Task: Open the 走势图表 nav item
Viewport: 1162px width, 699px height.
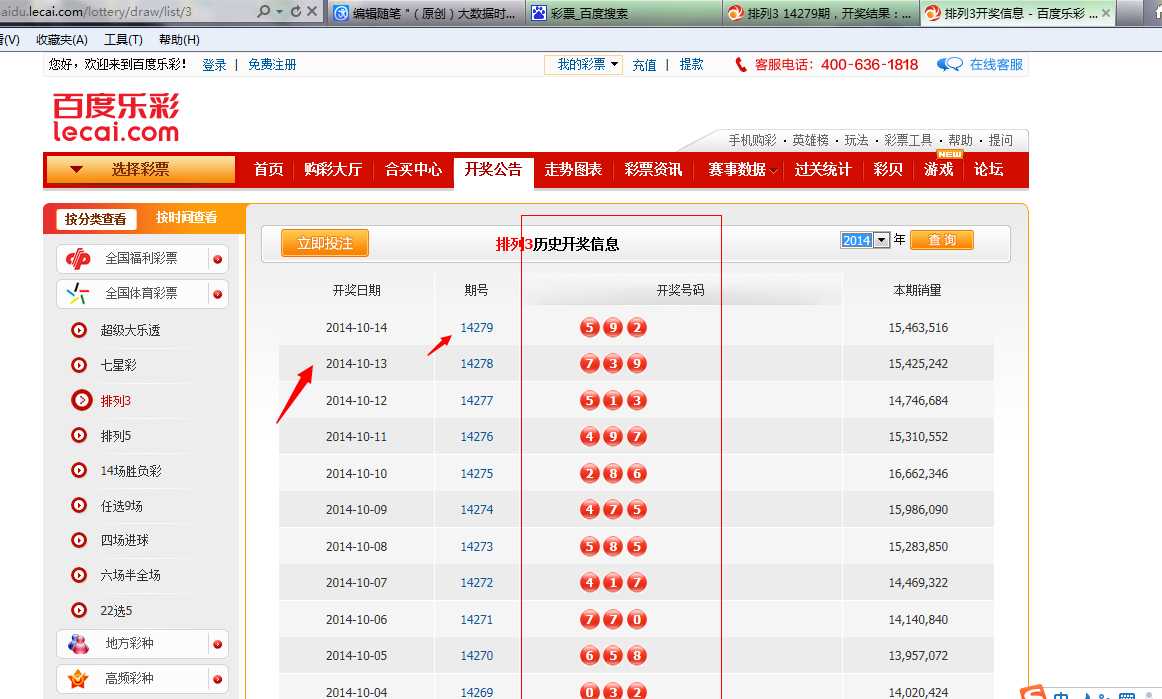Action: [x=573, y=170]
